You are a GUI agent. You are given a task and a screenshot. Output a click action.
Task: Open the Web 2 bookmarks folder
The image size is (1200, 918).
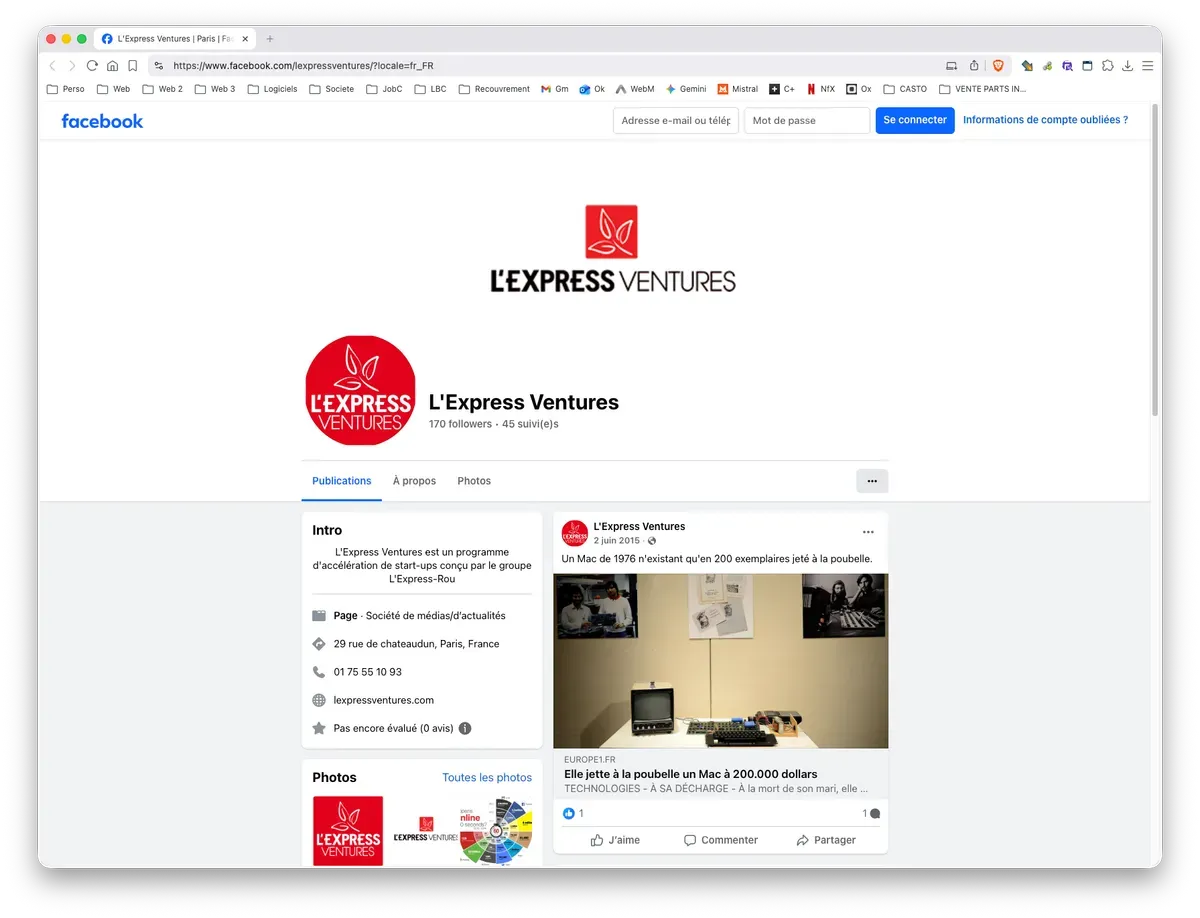click(163, 89)
